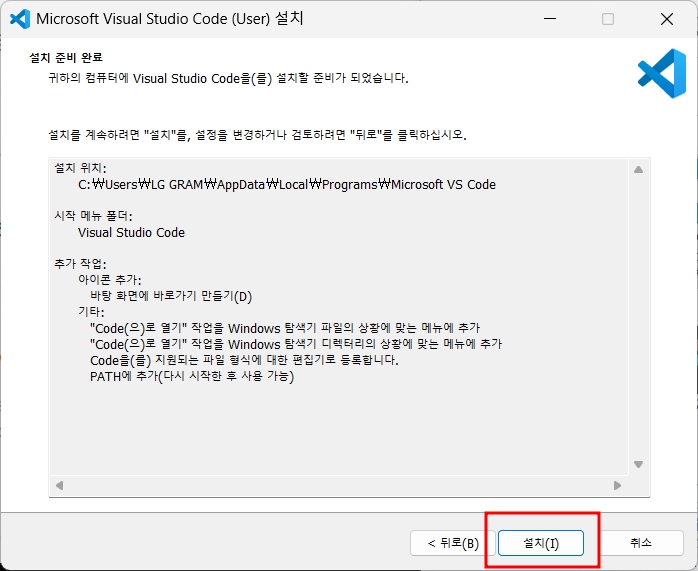Screen dimensions: 698x571
Task: Click the line about Windows 탐색기 디렉터리 context menu
Action: pos(296,344)
